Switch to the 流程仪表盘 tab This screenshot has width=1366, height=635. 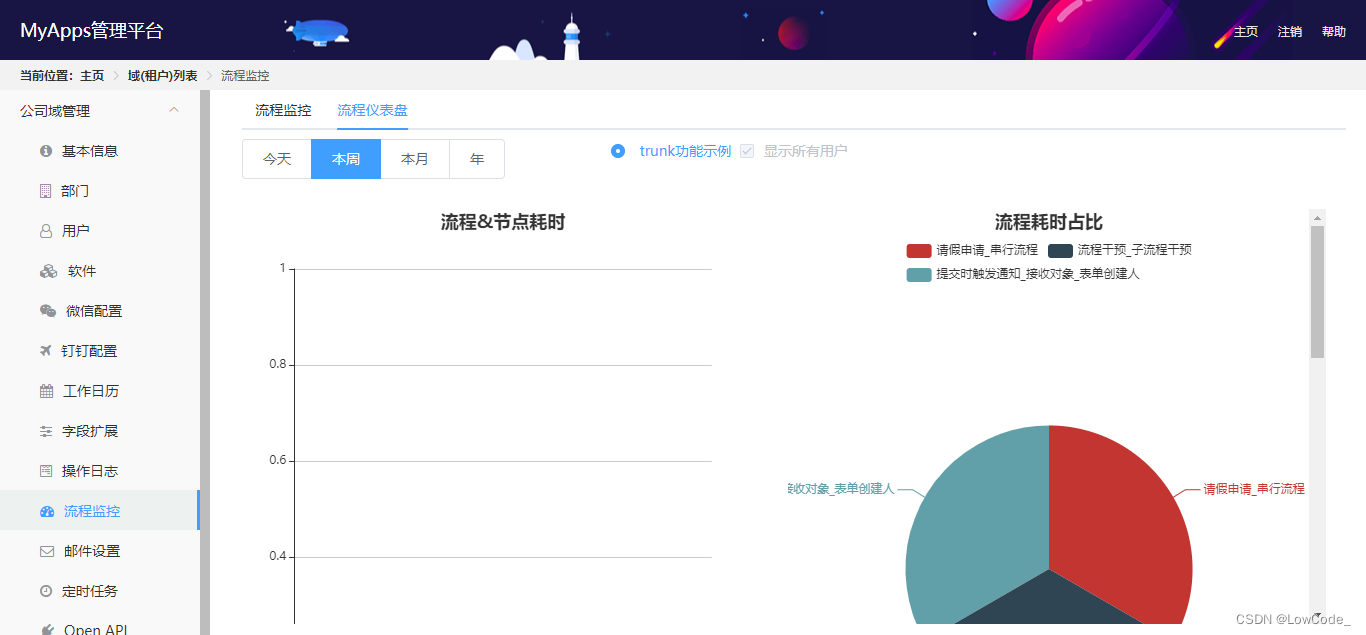click(372, 110)
